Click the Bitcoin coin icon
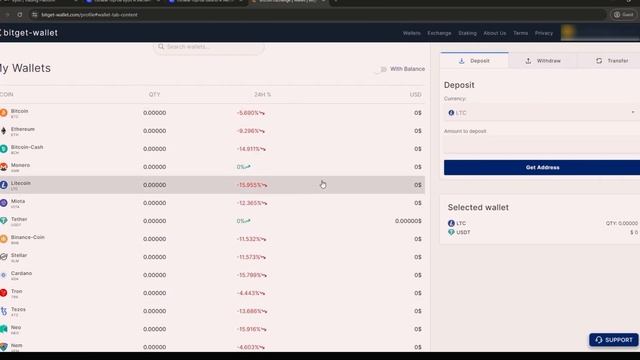This screenshot has width=640, height=360. tap(3, 113)
